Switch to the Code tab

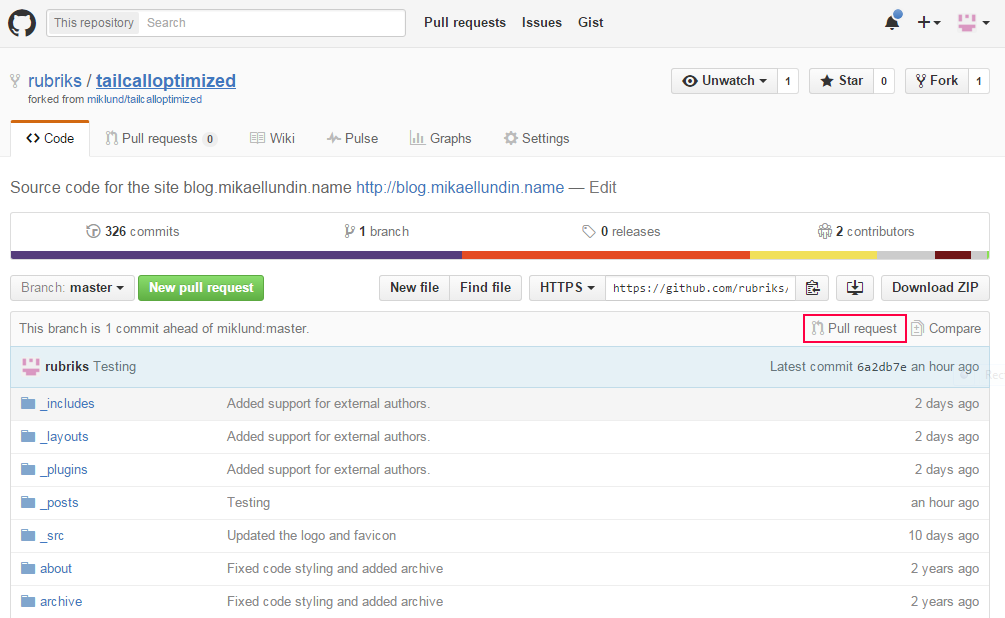coord(50,138)
